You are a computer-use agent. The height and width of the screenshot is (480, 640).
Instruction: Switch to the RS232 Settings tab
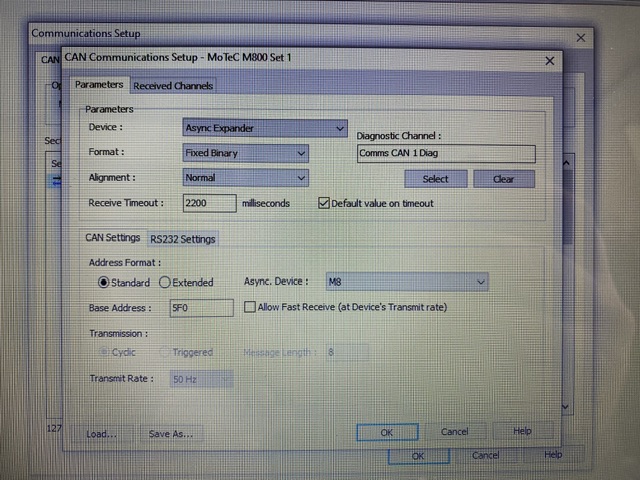pos(182,239)
